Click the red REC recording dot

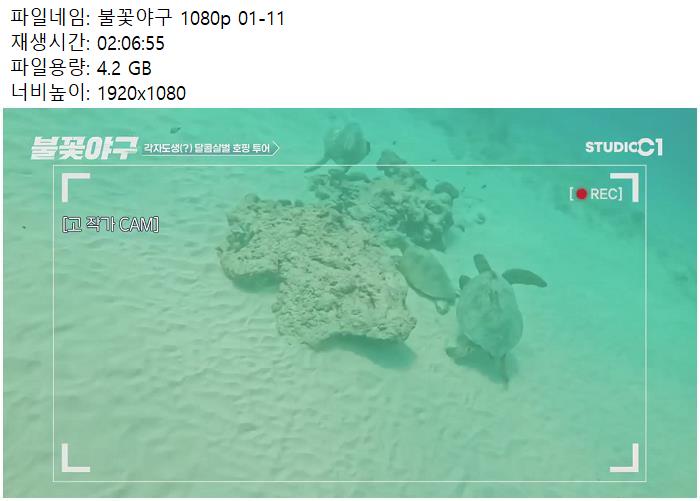point(581,194)
